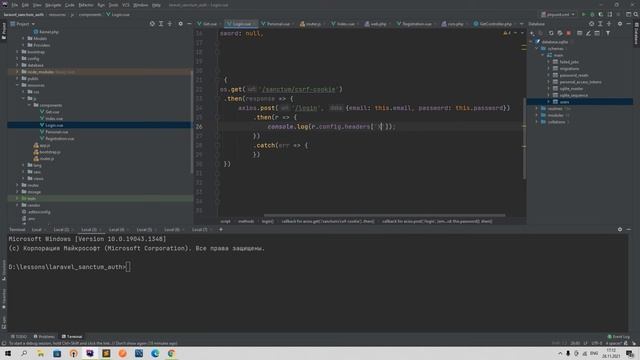Open the File menu
Image resolution: width=640 pixels, height=360 pixels.
[x=15, y=5]
